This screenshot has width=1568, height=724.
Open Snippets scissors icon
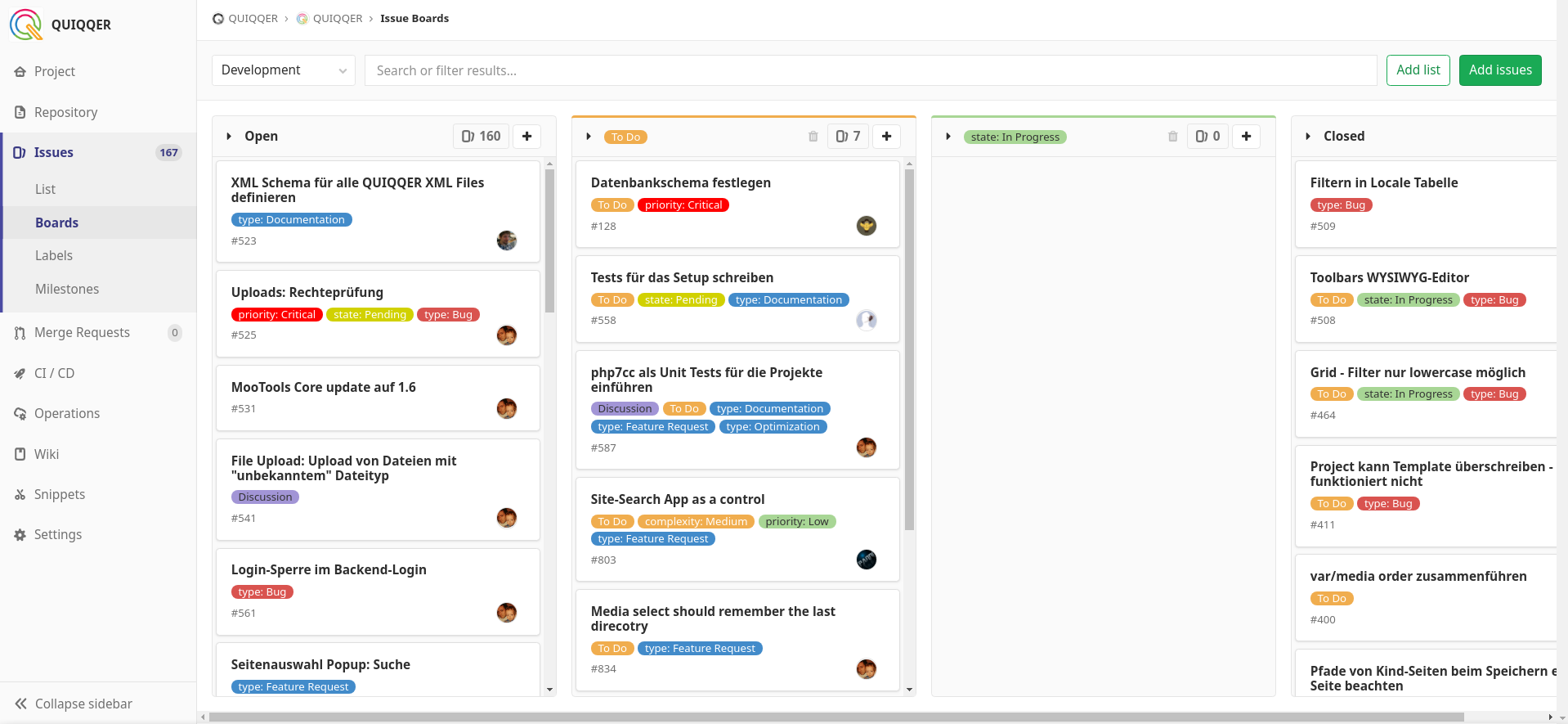20,494
